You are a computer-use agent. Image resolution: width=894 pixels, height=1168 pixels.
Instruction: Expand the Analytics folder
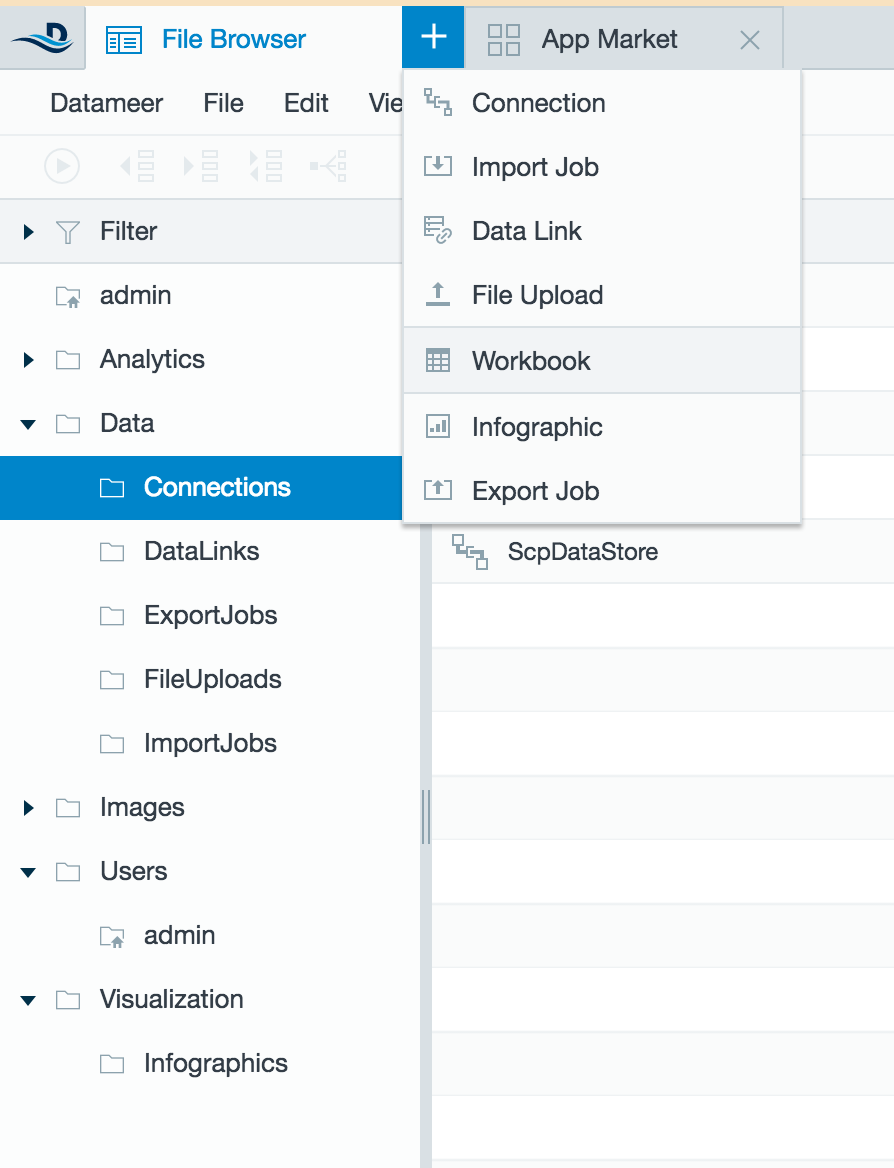pyautogui.click(x=28, y=360)
